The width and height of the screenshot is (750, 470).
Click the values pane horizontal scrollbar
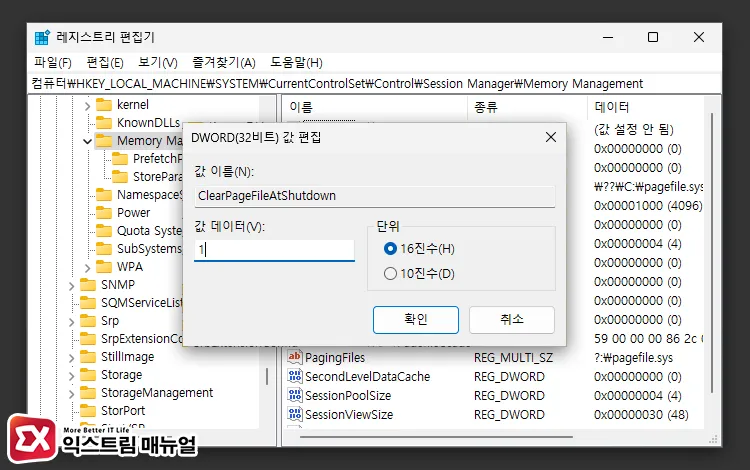[x=436, y=437]
